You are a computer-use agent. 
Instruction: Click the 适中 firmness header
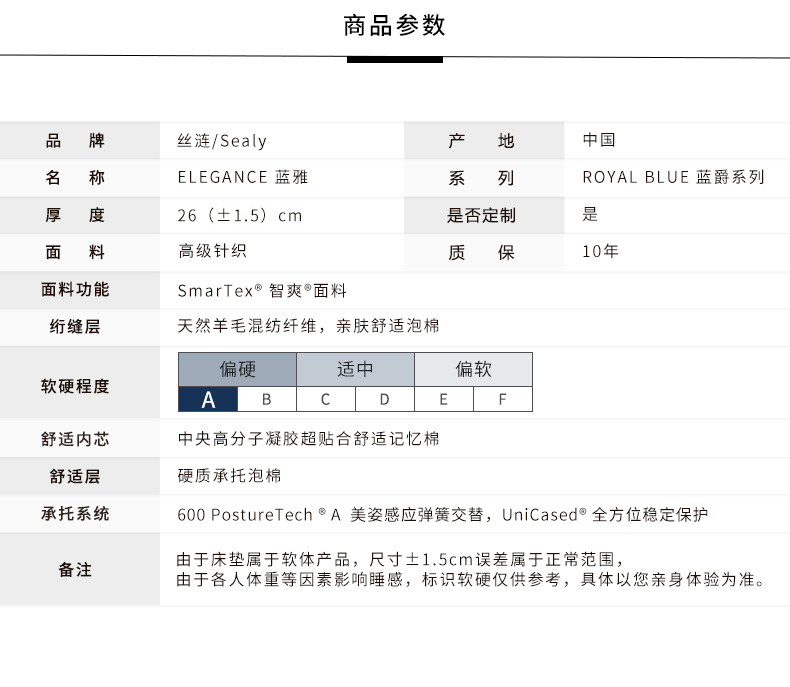(356, 369)
